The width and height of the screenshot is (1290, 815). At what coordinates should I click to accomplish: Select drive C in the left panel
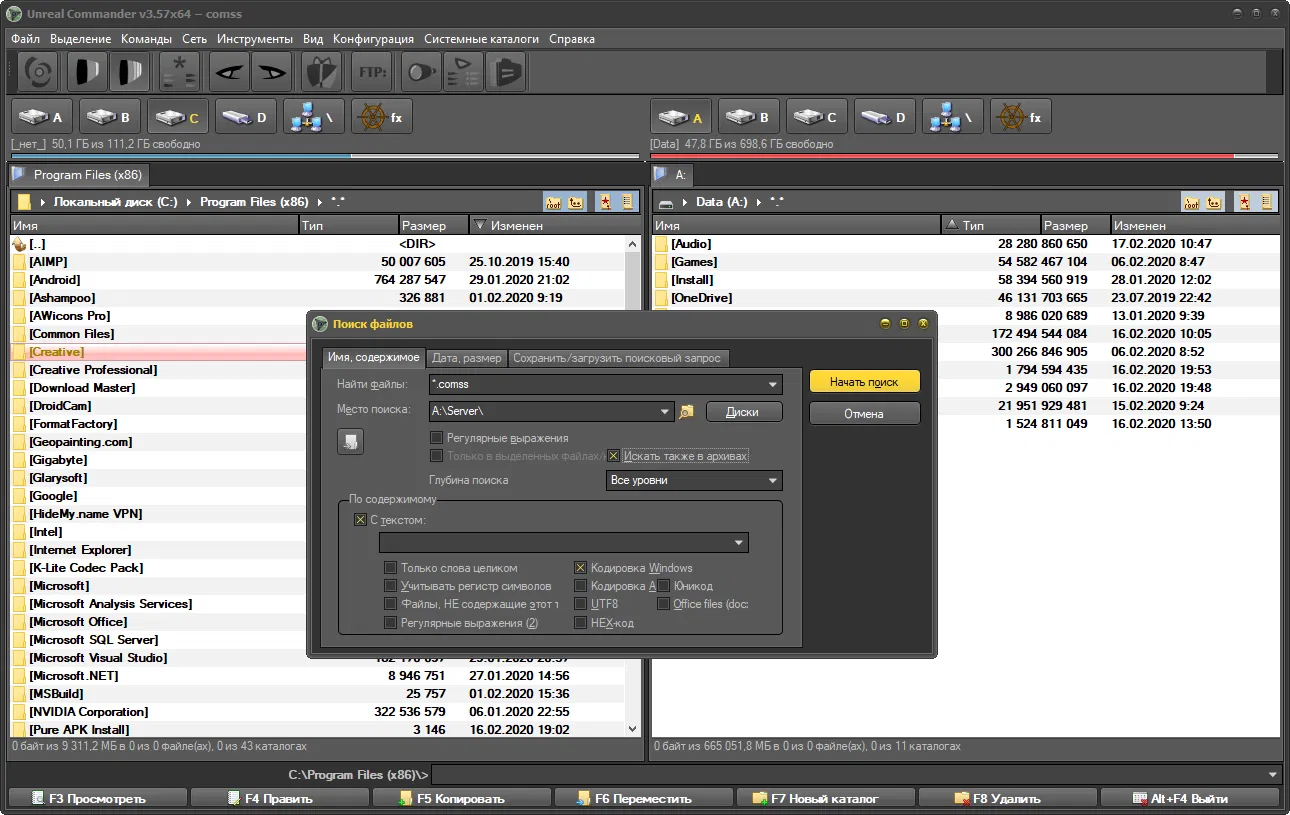179,117
